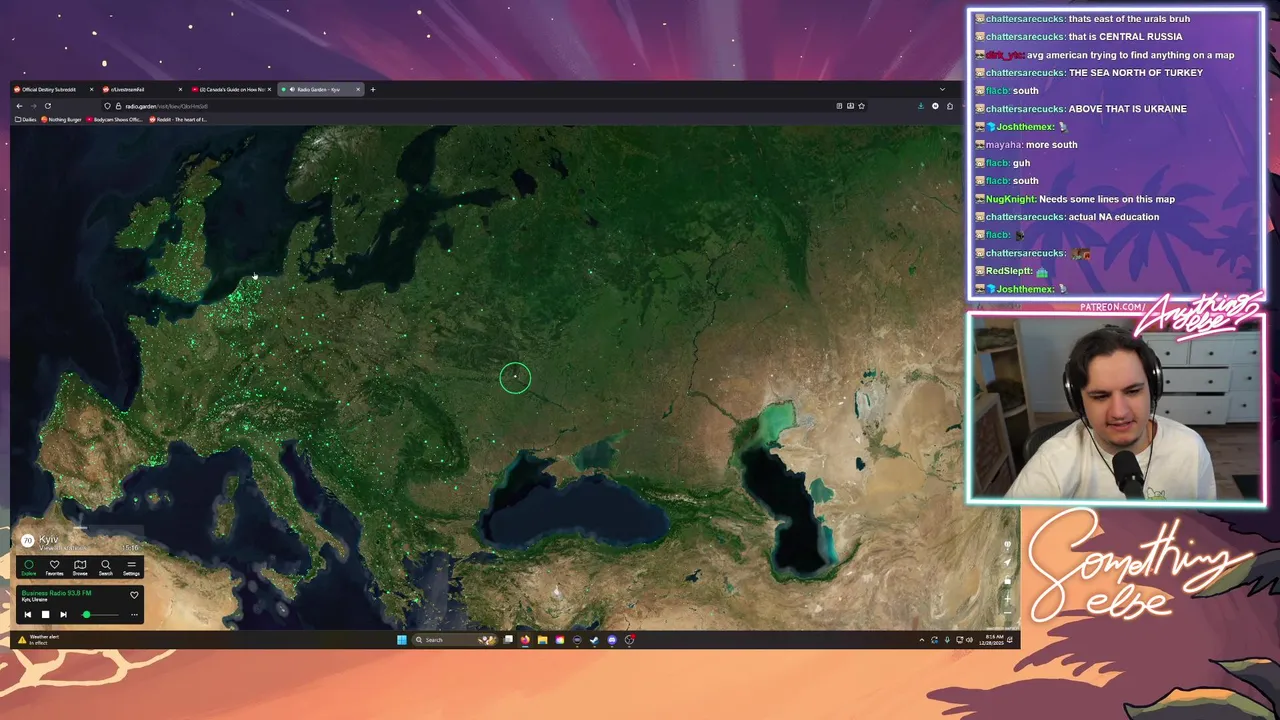Show hidden system tray icons
Image resolution: width=1280 pixels, height=720 pixels.
pyautogui.click(x=922, y=640)
